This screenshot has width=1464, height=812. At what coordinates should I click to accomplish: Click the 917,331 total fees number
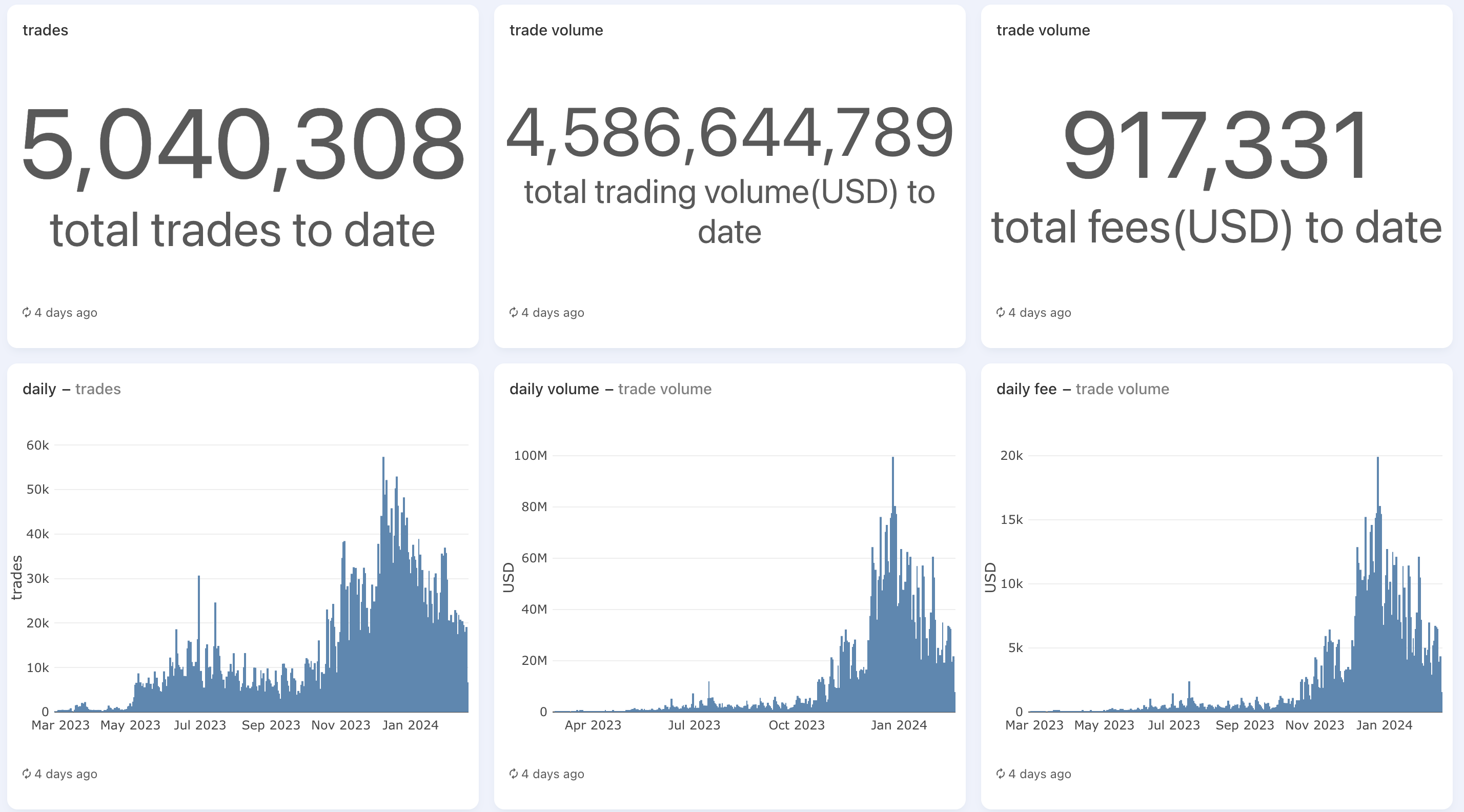click(1216, 145)
